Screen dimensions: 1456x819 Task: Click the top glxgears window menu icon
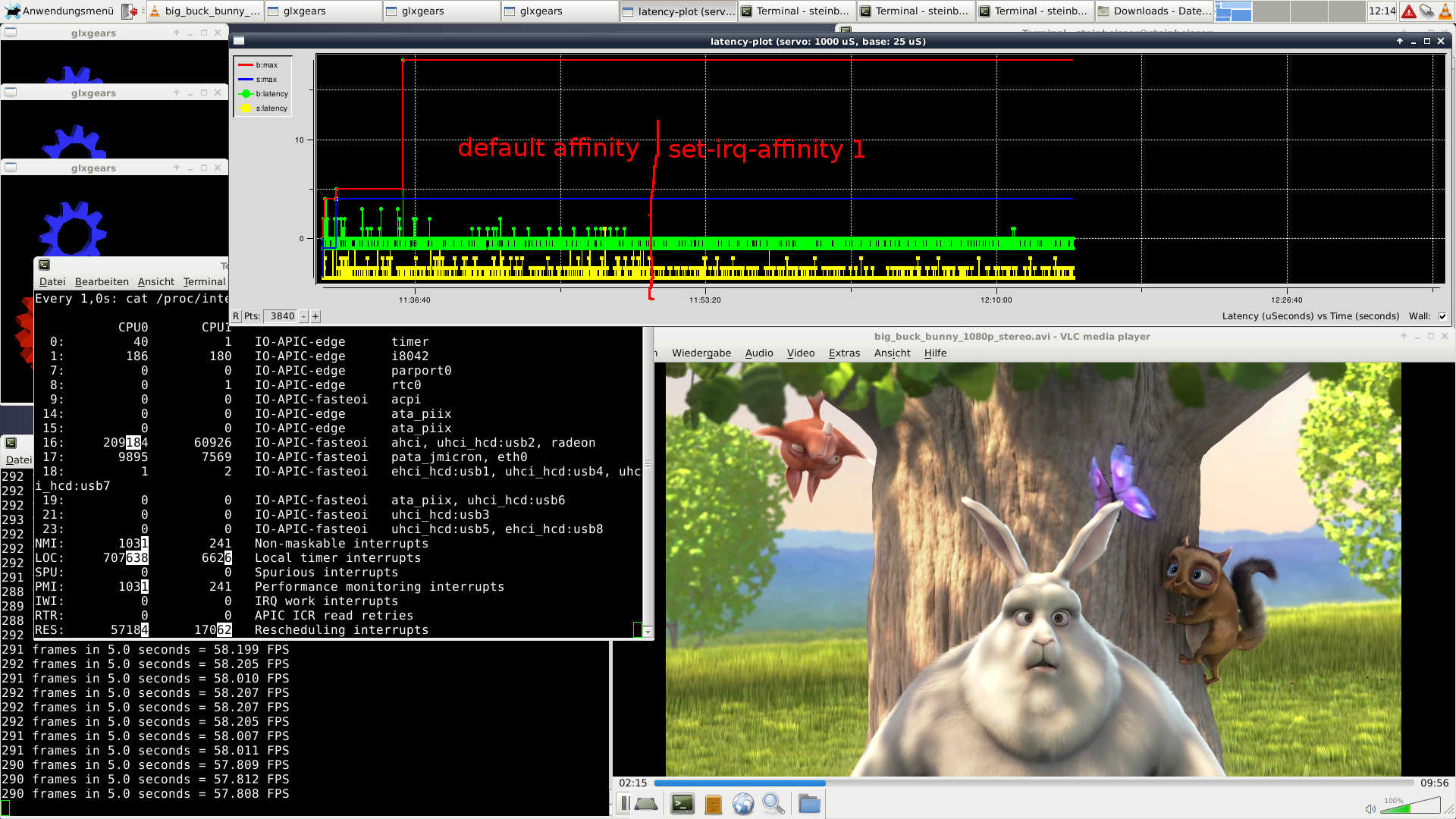[11, 33]
